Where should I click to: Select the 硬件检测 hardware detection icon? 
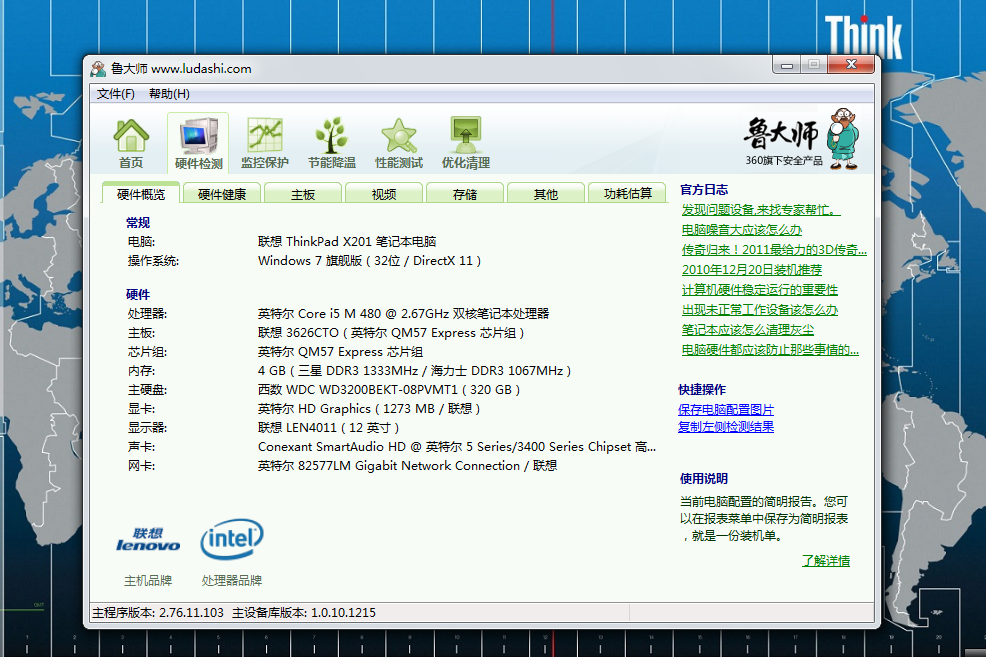tap(198, 143)
